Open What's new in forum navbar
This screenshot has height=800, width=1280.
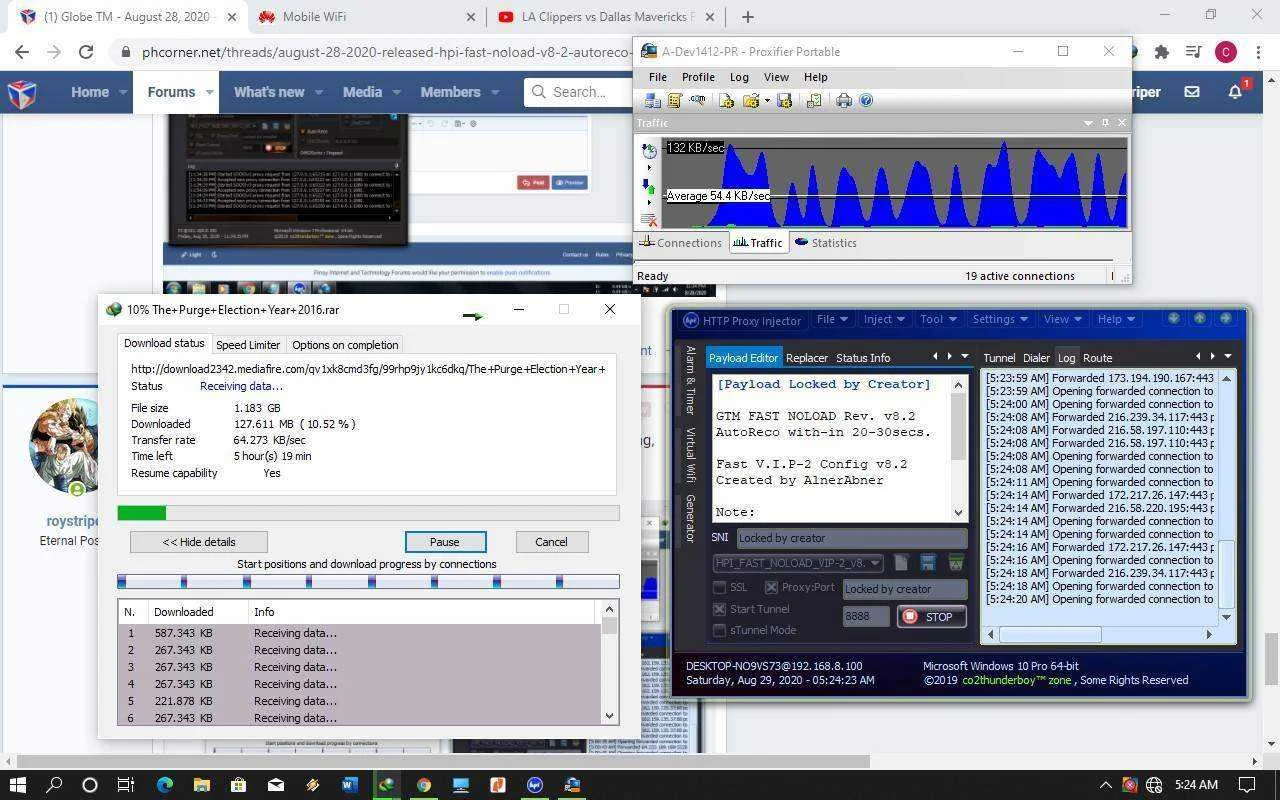coord(269,91)
